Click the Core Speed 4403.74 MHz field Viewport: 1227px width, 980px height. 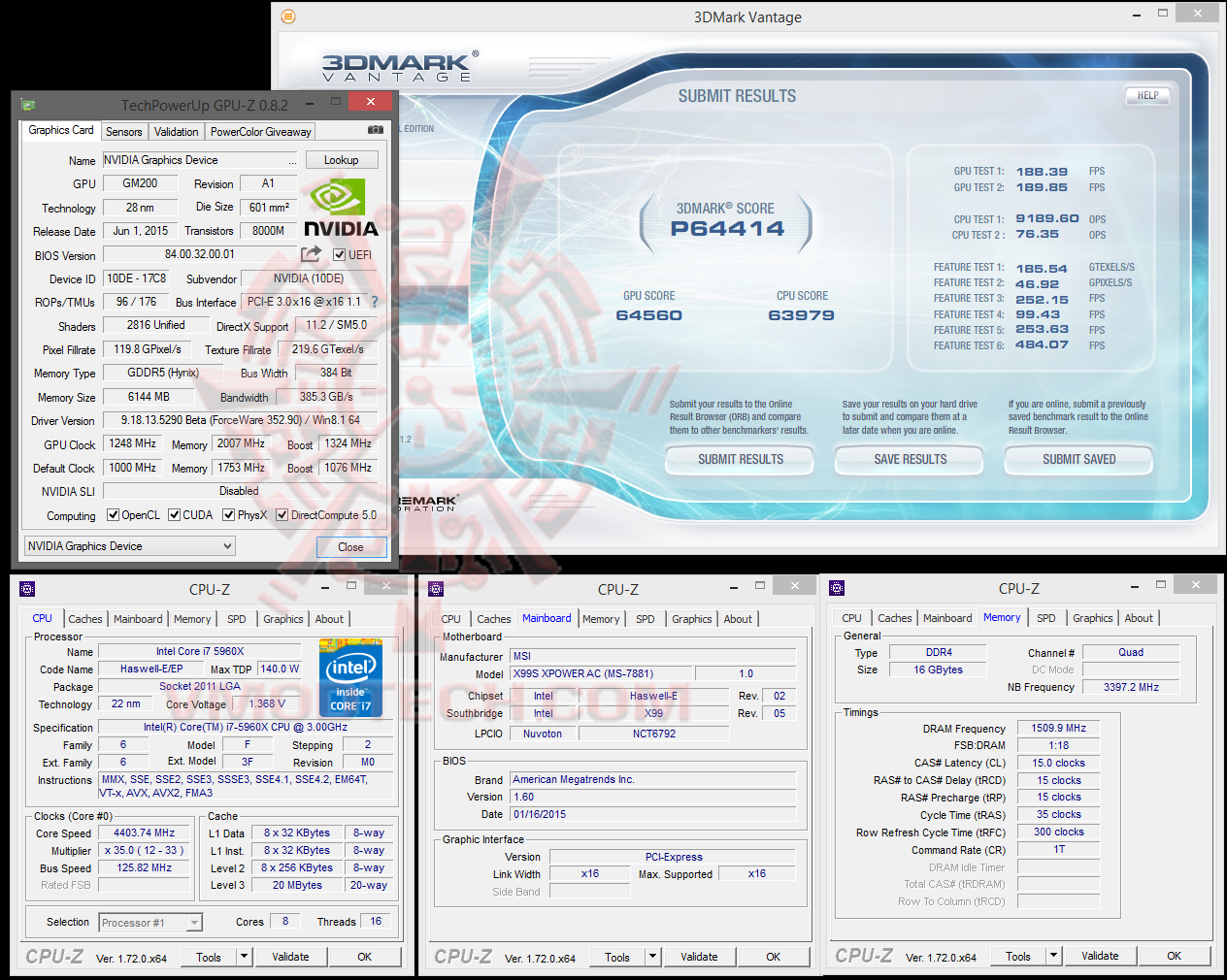[144, 833]
